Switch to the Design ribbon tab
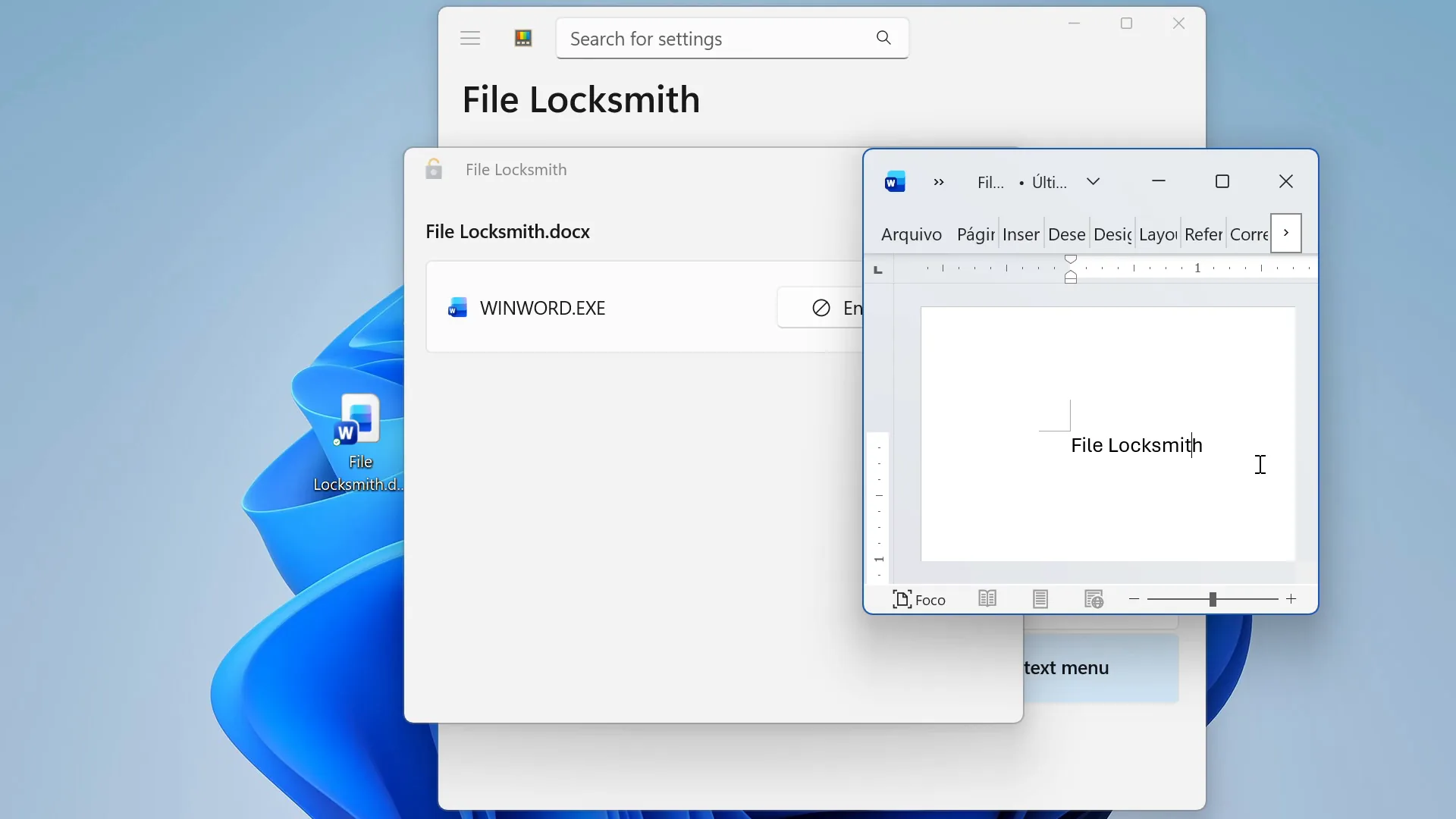 [1112, 234]
